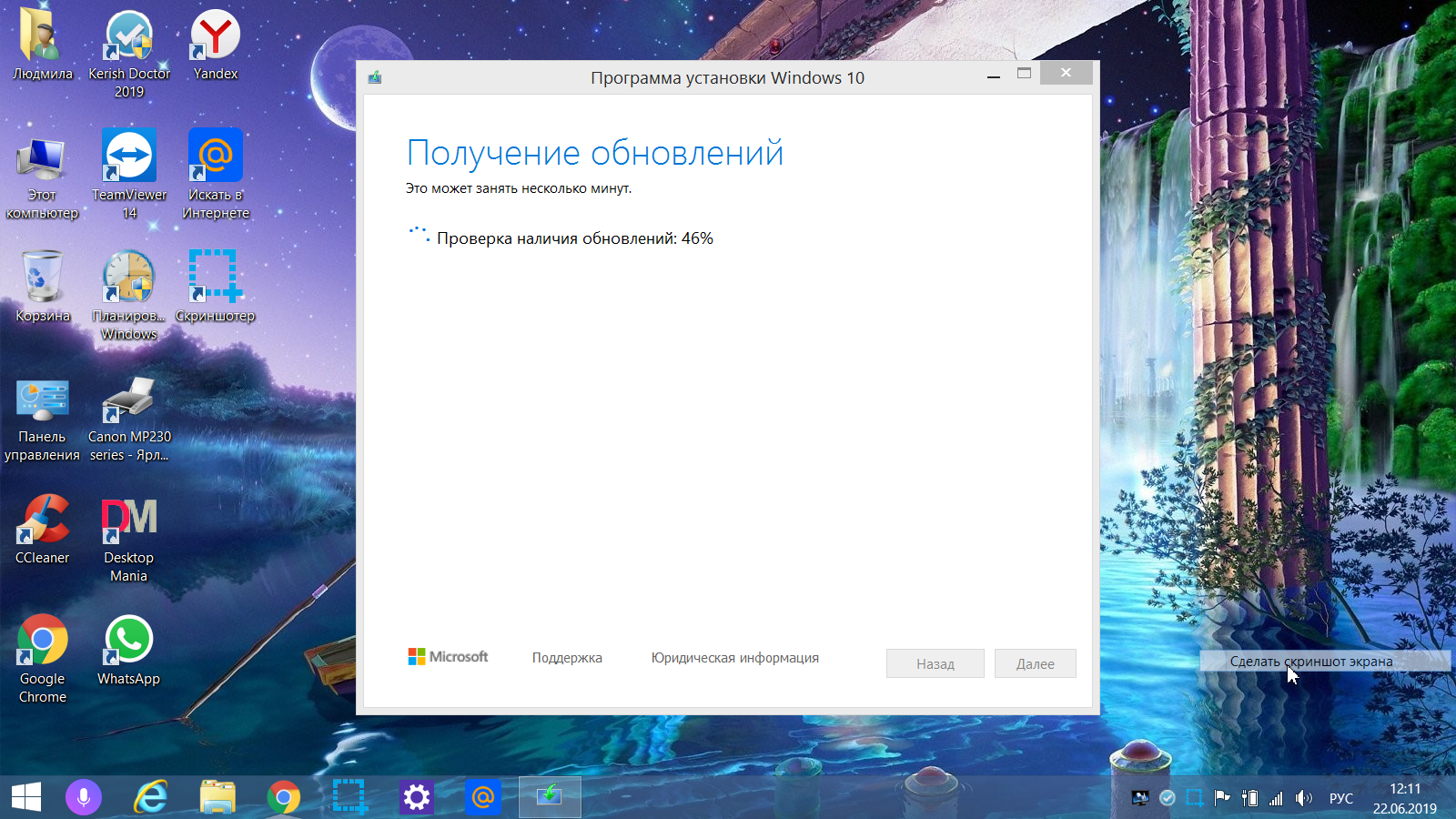Screen dimensions: 1456x819
Task: Launch Kerish Doctor 2019 shortcut
Action: click(x=129, y=53)
